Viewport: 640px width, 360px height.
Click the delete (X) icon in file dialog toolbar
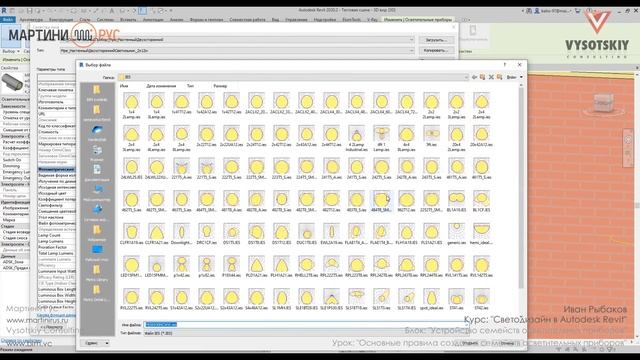click(491, 77)
